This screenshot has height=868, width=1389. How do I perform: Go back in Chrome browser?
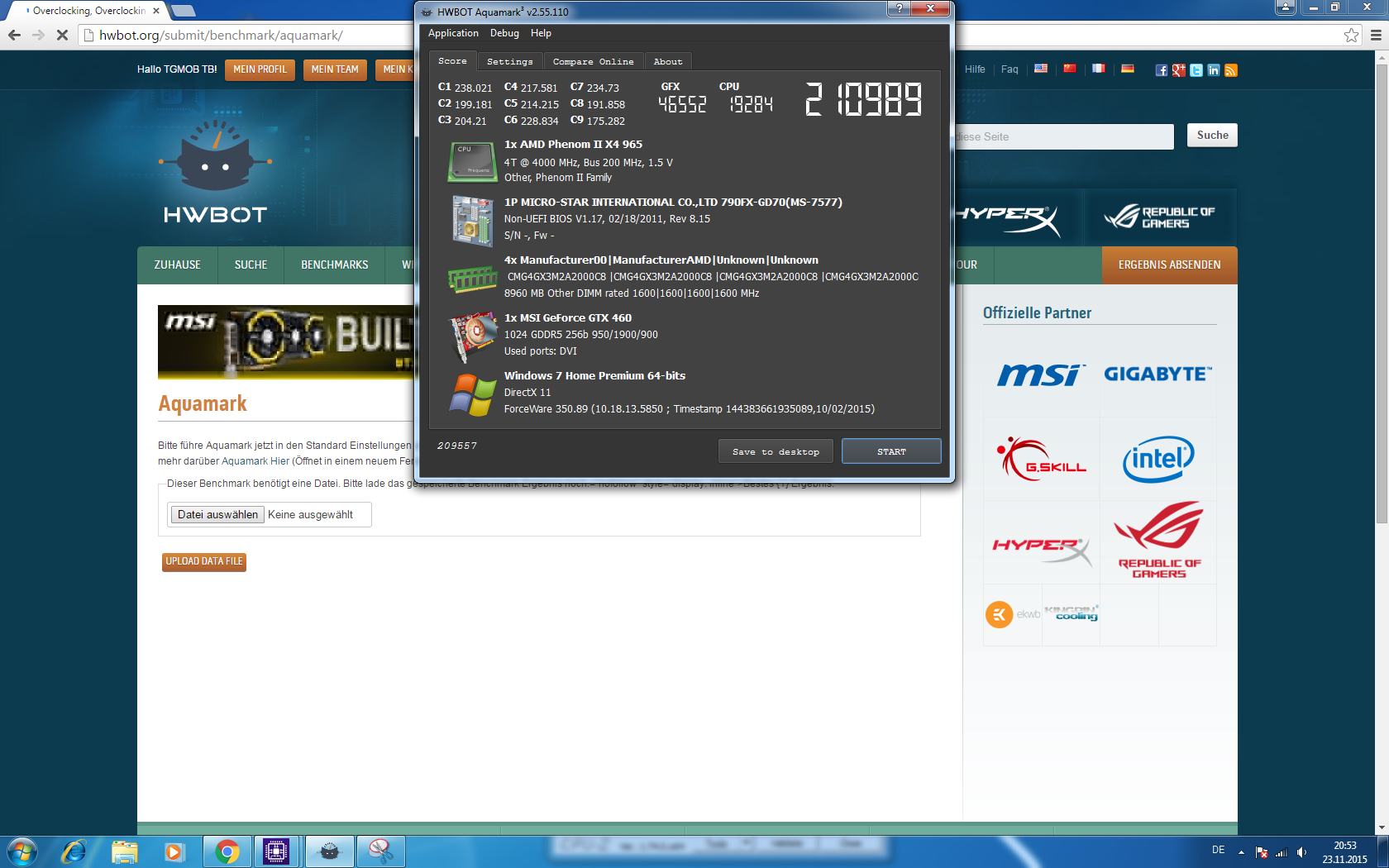(14, 35)
